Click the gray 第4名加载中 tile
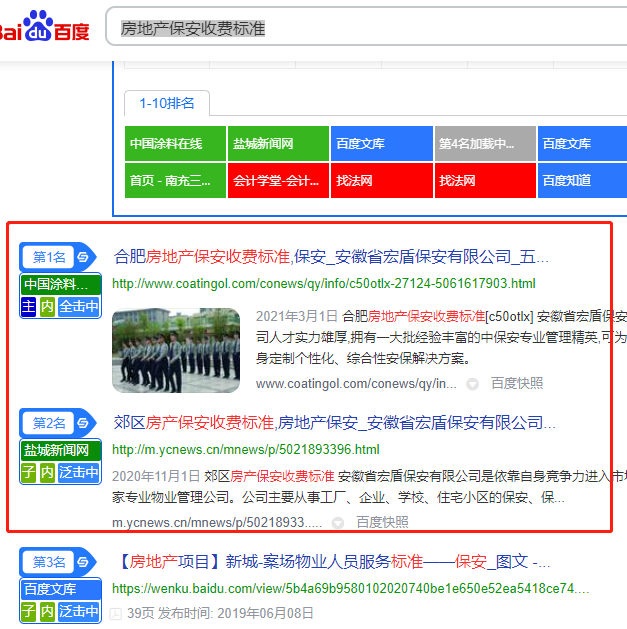 [485, 144]
